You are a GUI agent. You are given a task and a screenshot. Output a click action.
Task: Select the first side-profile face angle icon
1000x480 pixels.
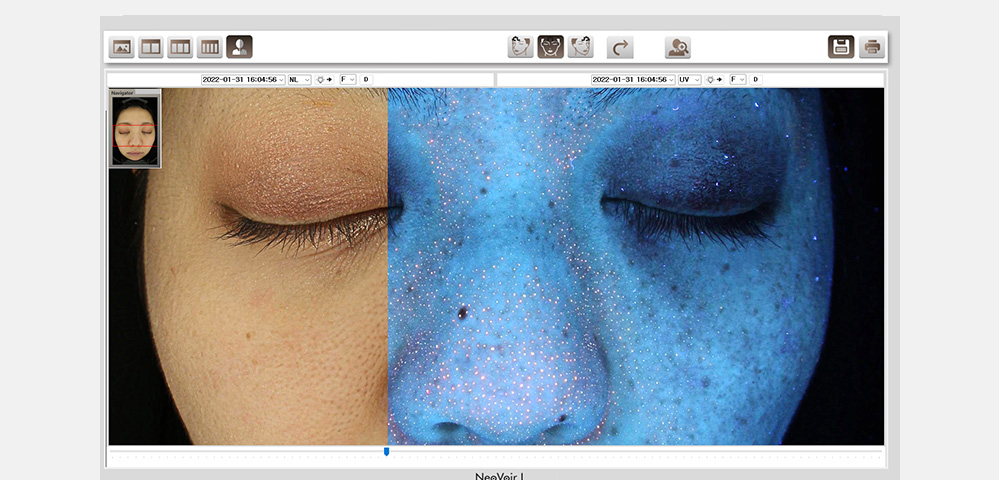[x=520, y=47]
